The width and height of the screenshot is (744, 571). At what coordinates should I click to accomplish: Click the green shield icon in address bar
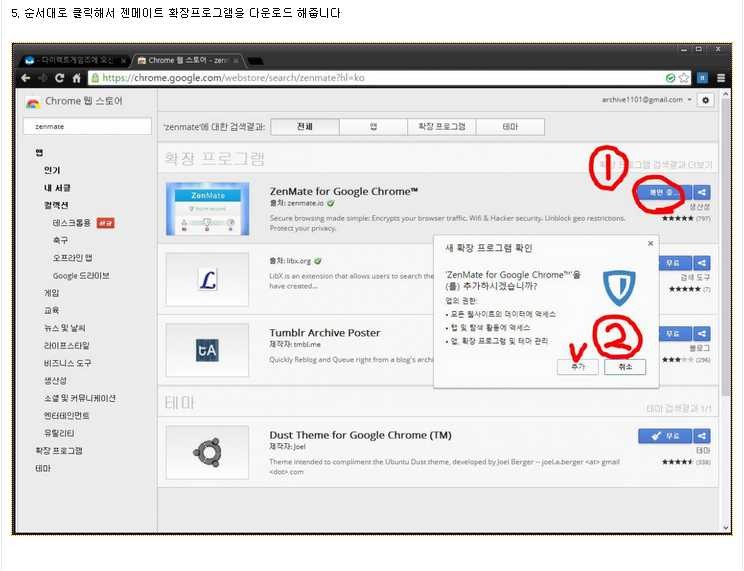point(670,78)
